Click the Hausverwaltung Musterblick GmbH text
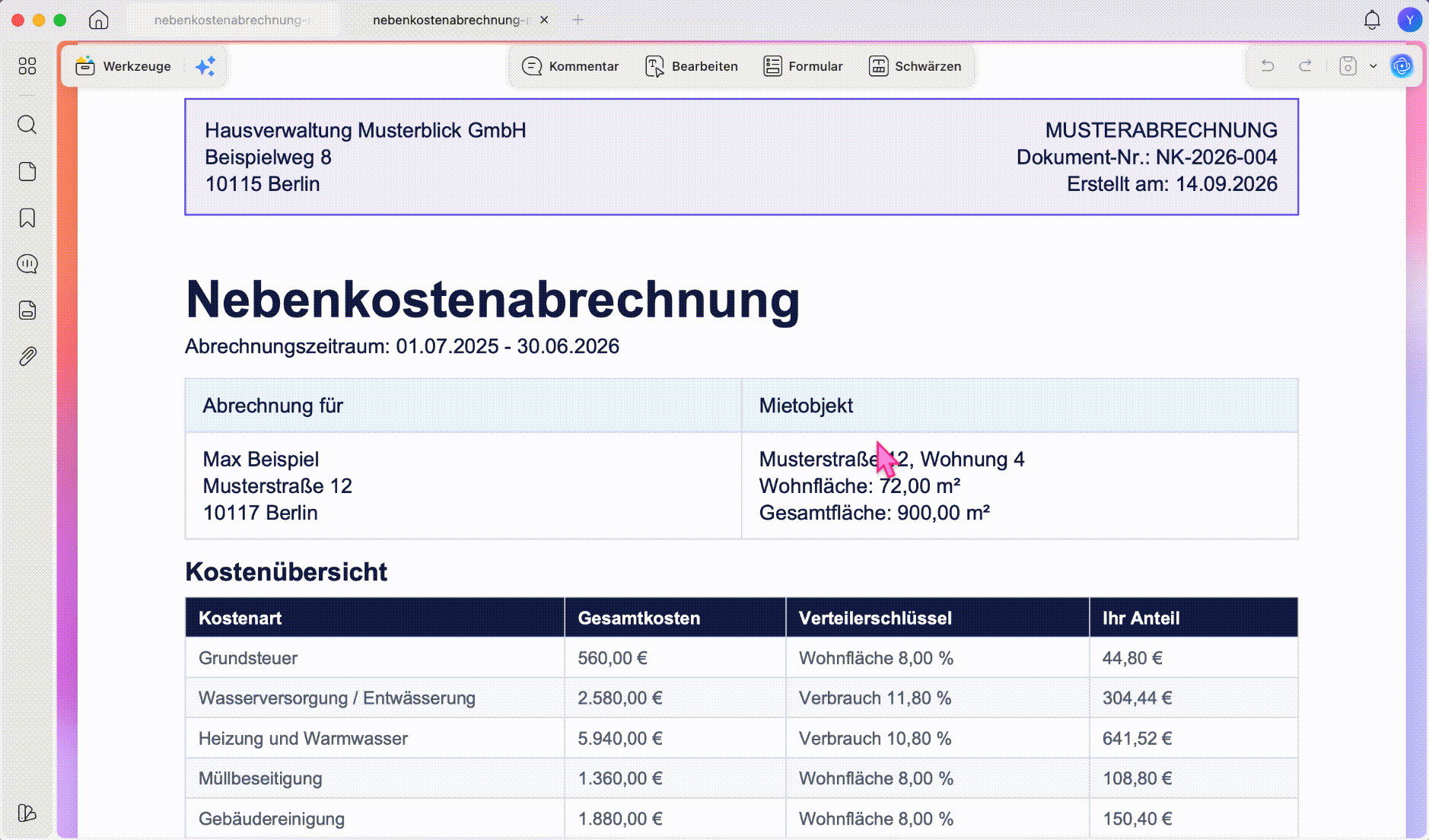The width and height of the screenshot is (1429, 840). pyautogui.click(x=365, y=130)
